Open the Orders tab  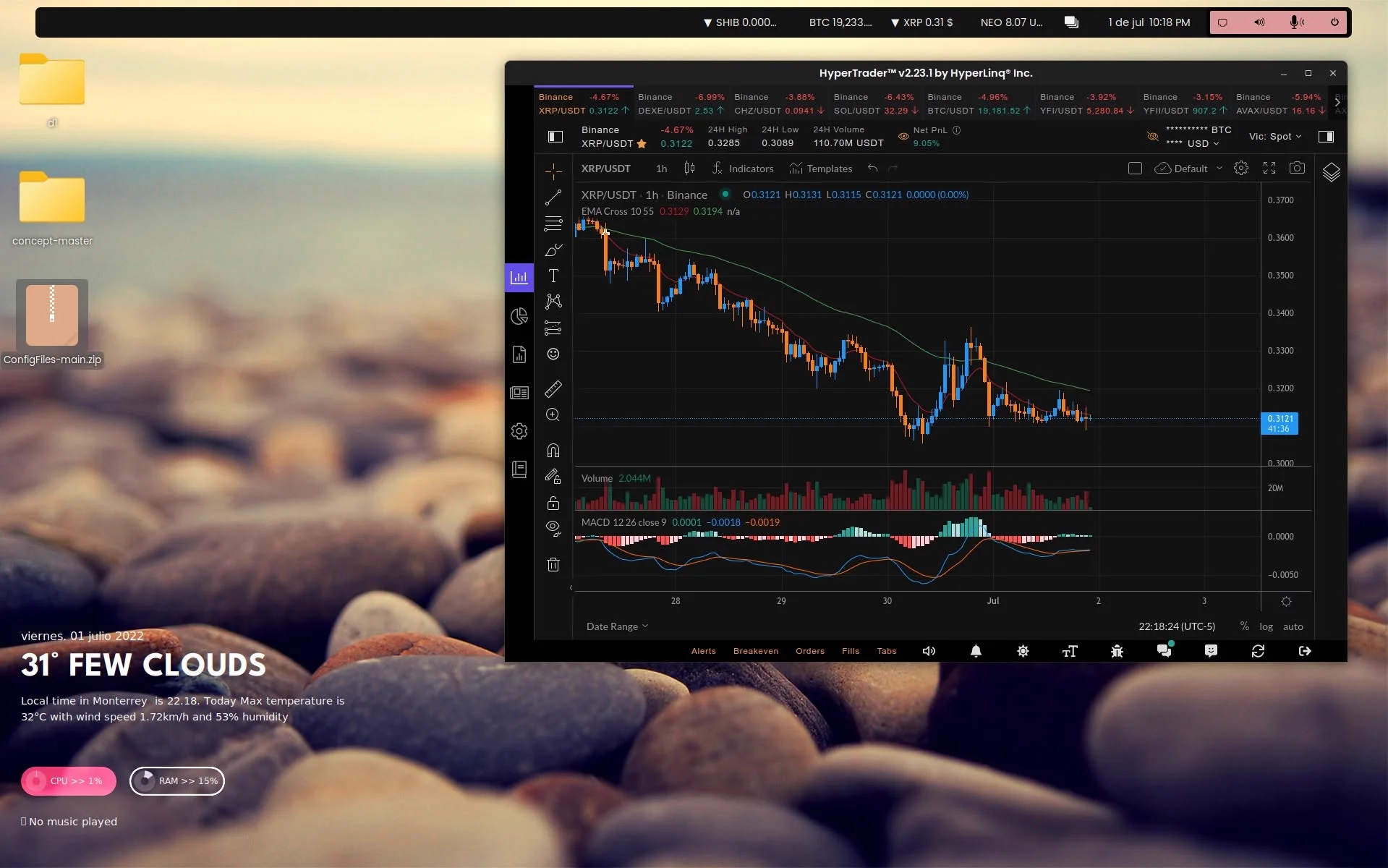pos(810,651)
